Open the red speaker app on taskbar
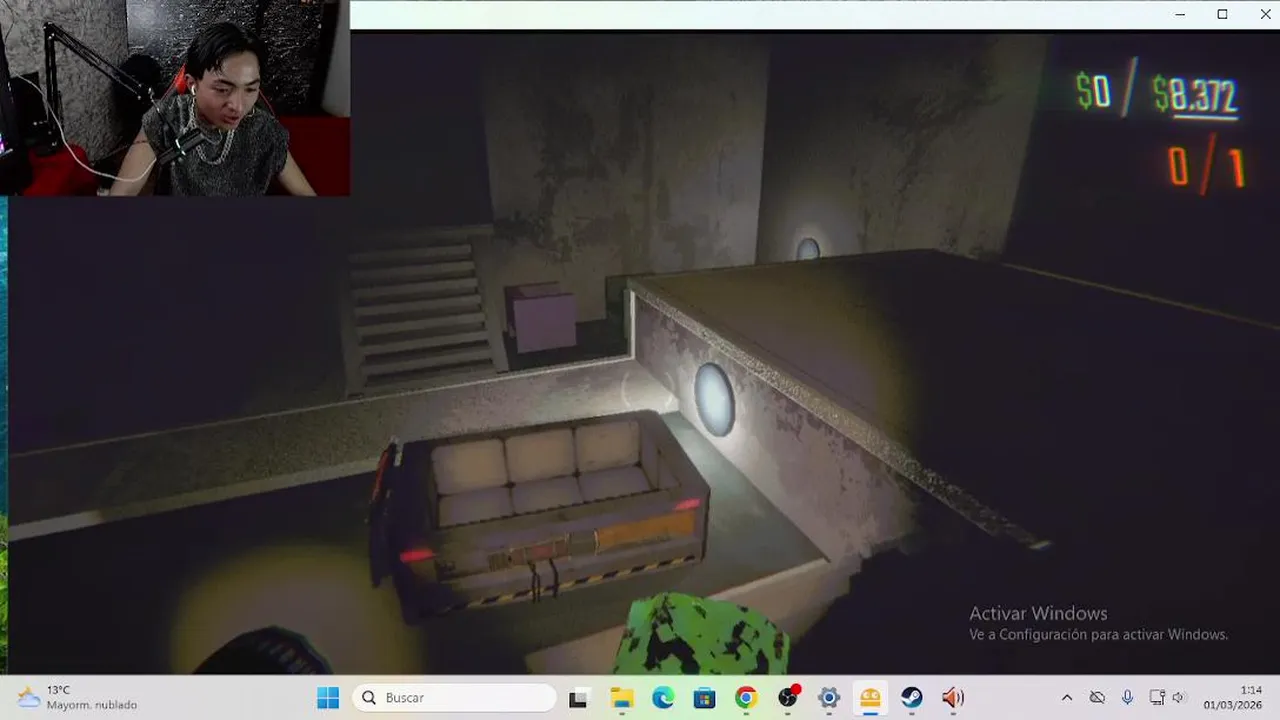The image size is (1280, 720). [x=953, y=698]
